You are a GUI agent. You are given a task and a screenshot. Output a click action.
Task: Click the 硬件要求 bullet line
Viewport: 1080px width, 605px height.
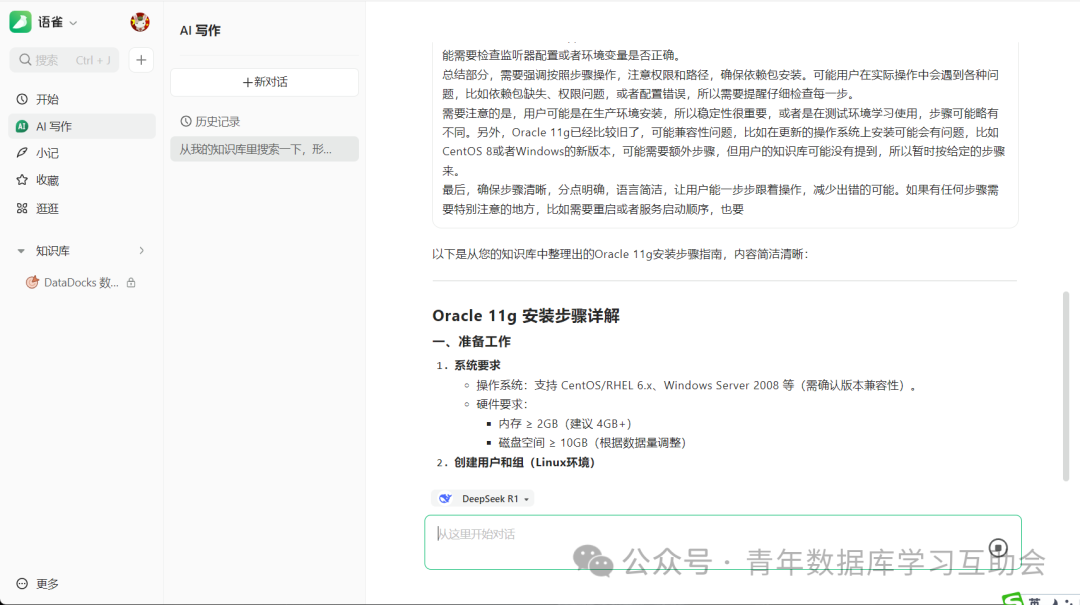point(501,404)
